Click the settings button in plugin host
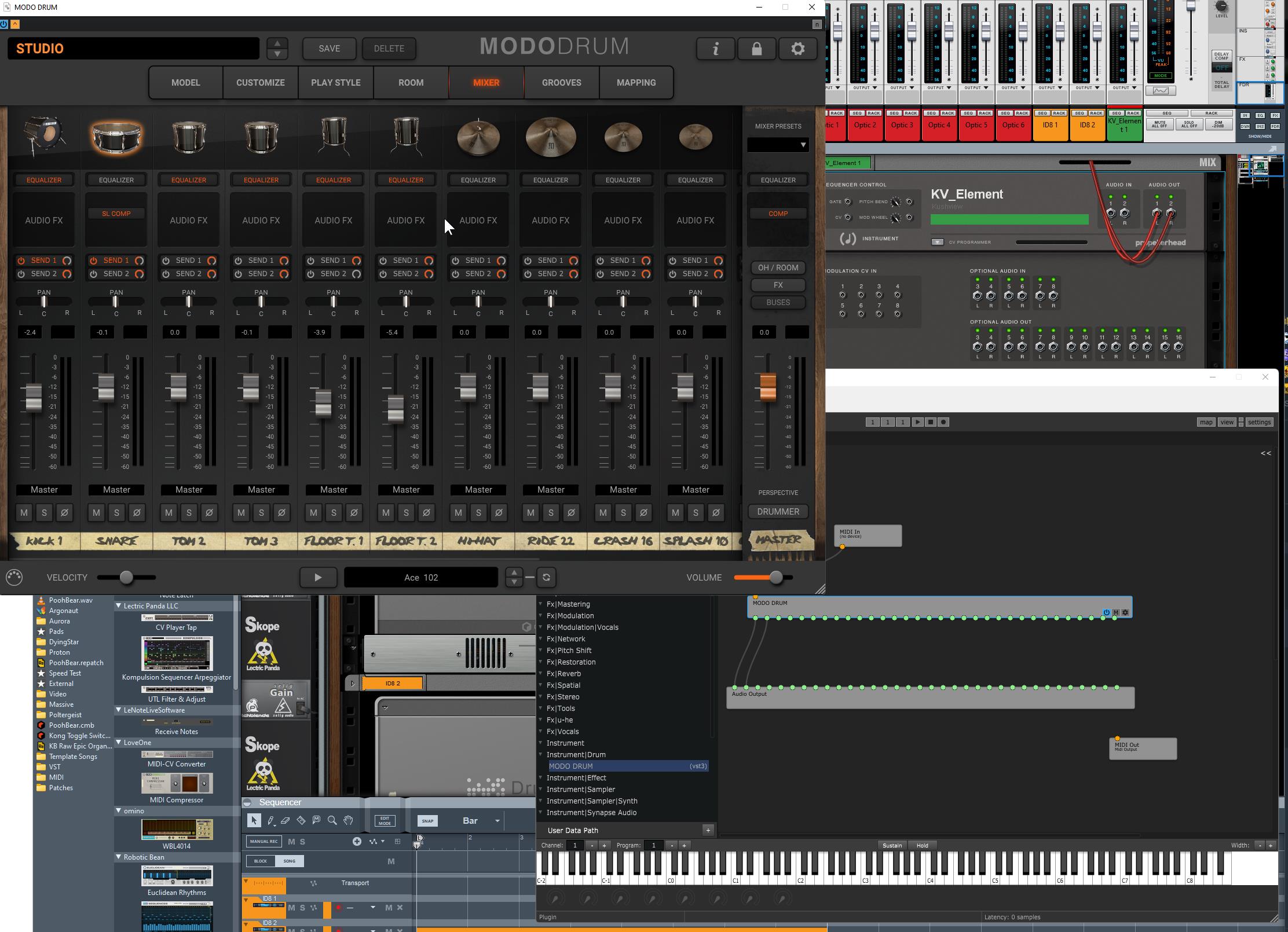 coord(1259,422)
